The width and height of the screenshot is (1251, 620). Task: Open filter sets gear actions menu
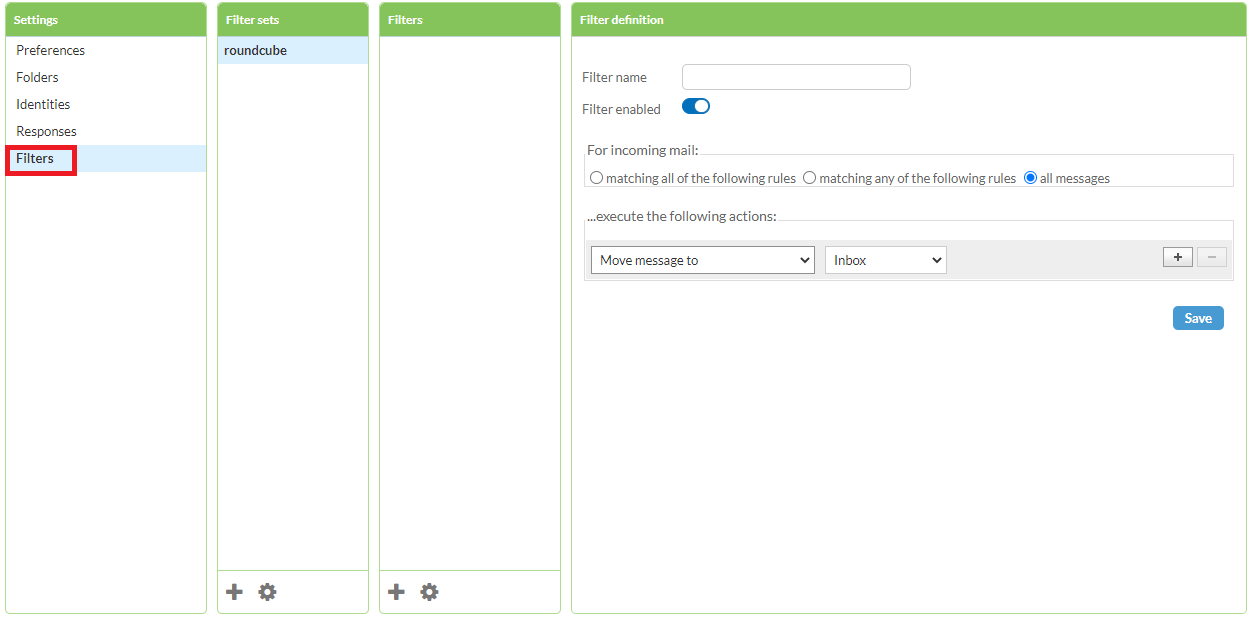[267, 592]
